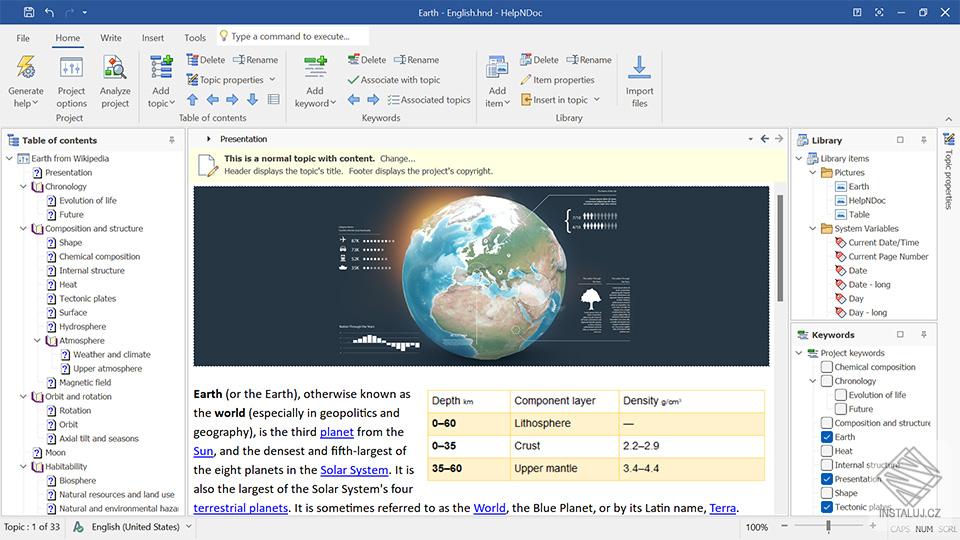Viewport: 960px width, 540px height.
Task: Click the Change... link in topic banner
Action: coord(397,158)
